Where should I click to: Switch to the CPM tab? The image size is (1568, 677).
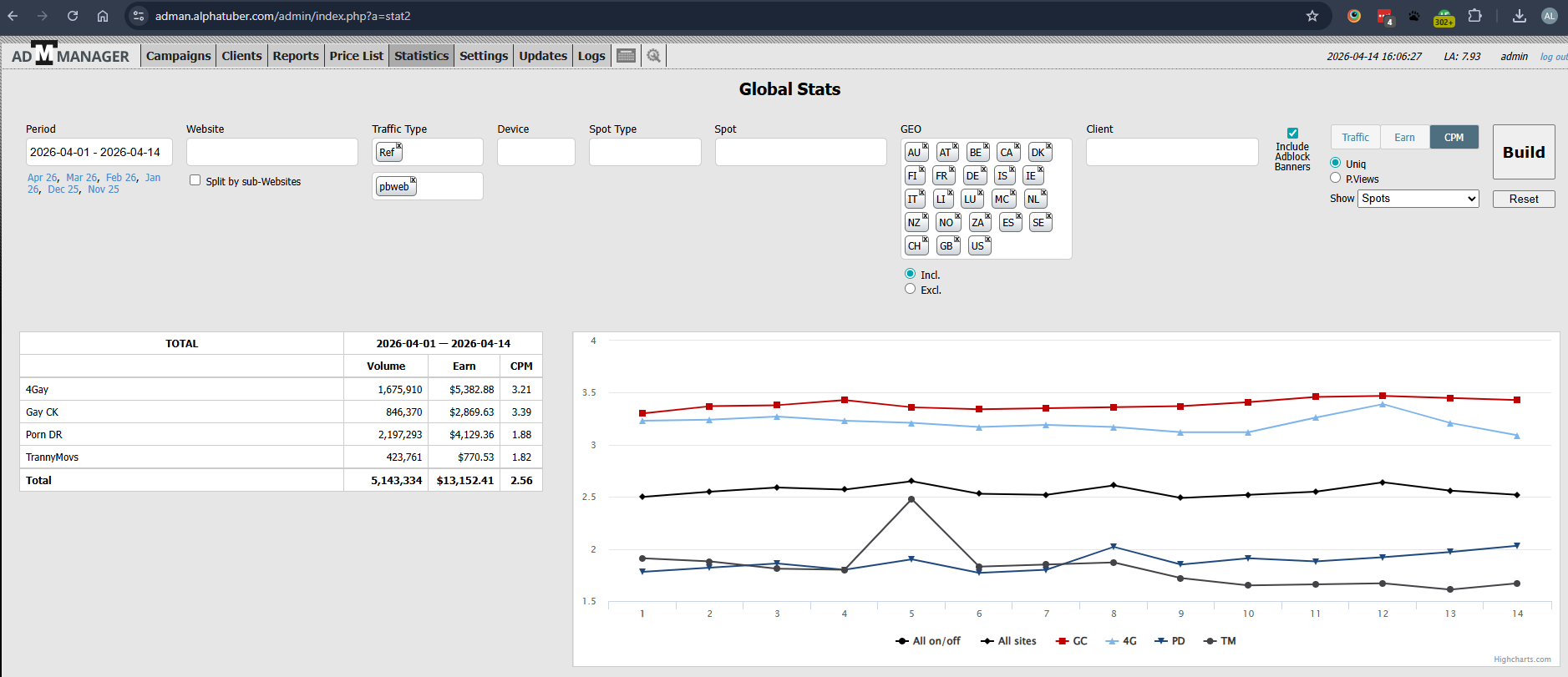(1454, 137)
